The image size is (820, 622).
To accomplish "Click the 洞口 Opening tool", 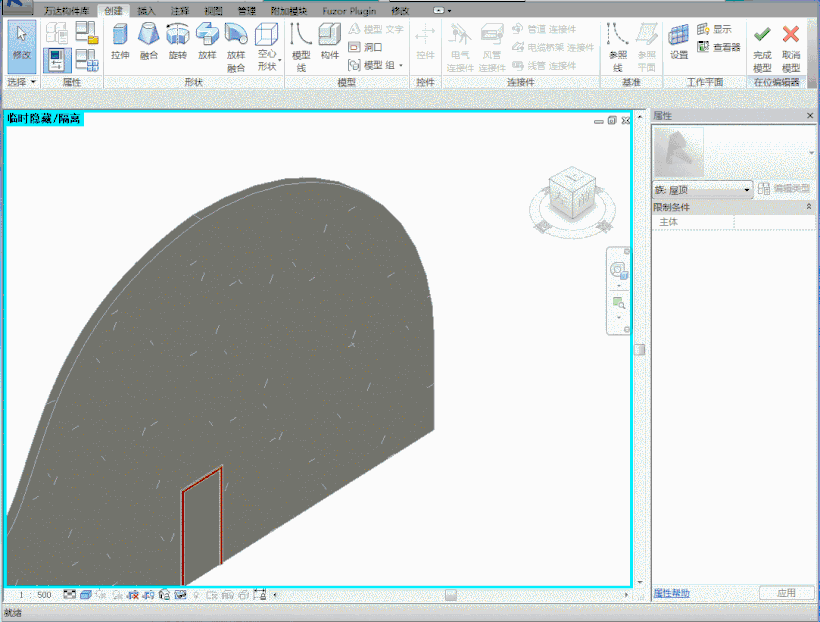I will [x=365, y=47].
